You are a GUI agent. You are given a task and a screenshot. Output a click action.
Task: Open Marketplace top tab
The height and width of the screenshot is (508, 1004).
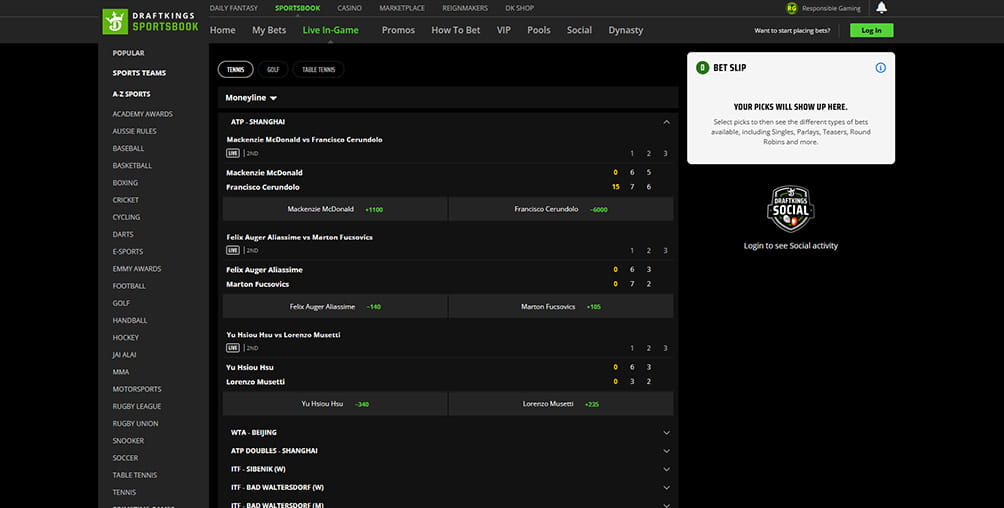click(x=402, y=8)
